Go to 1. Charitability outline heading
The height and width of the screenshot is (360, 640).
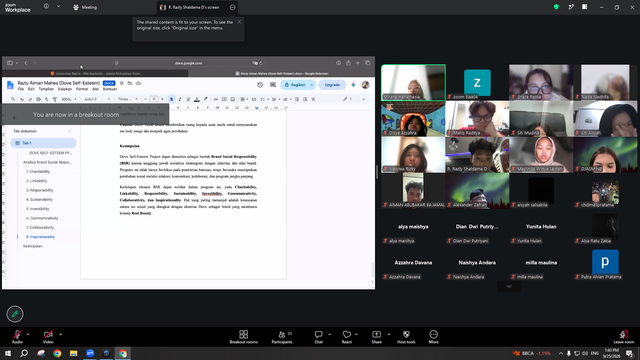click(x=38, y=171)
